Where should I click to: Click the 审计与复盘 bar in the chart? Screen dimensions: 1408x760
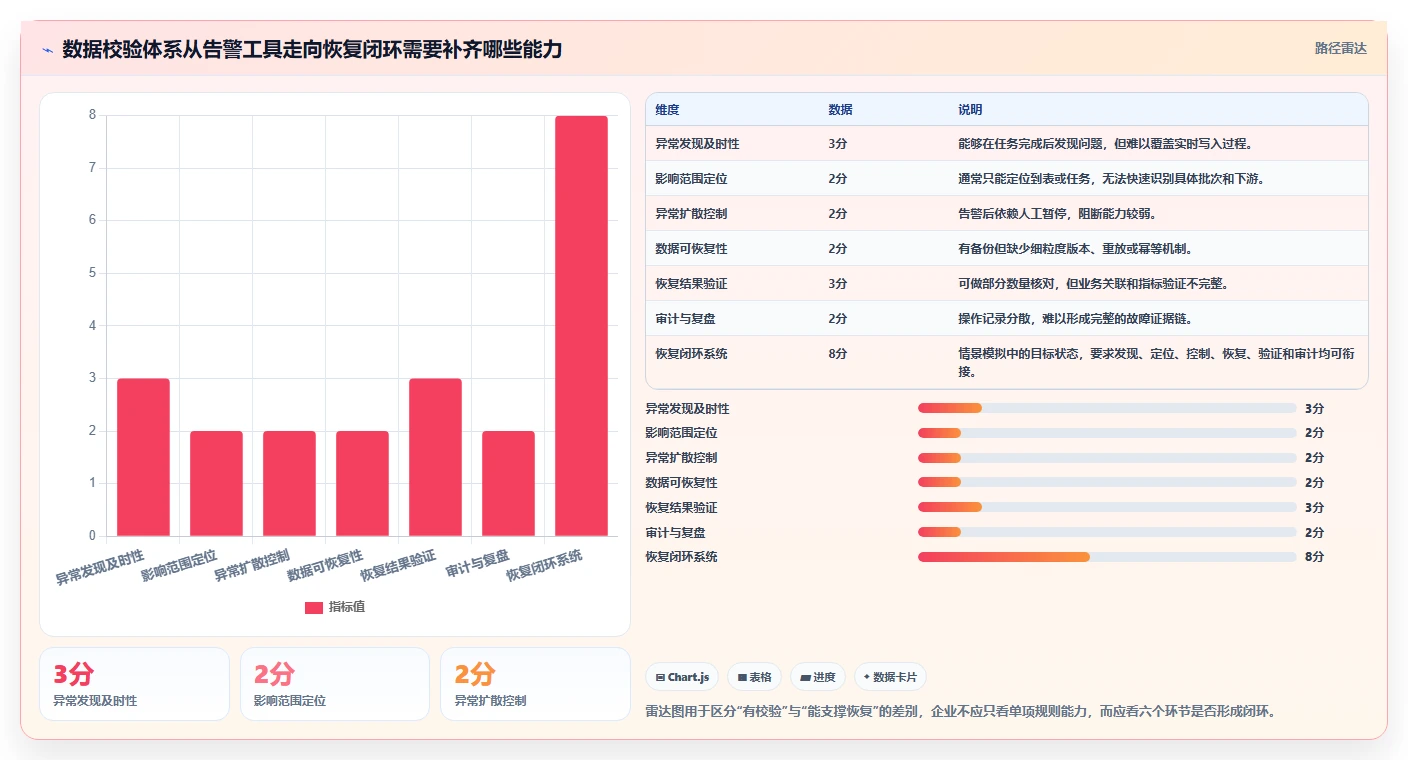[508, 483]
